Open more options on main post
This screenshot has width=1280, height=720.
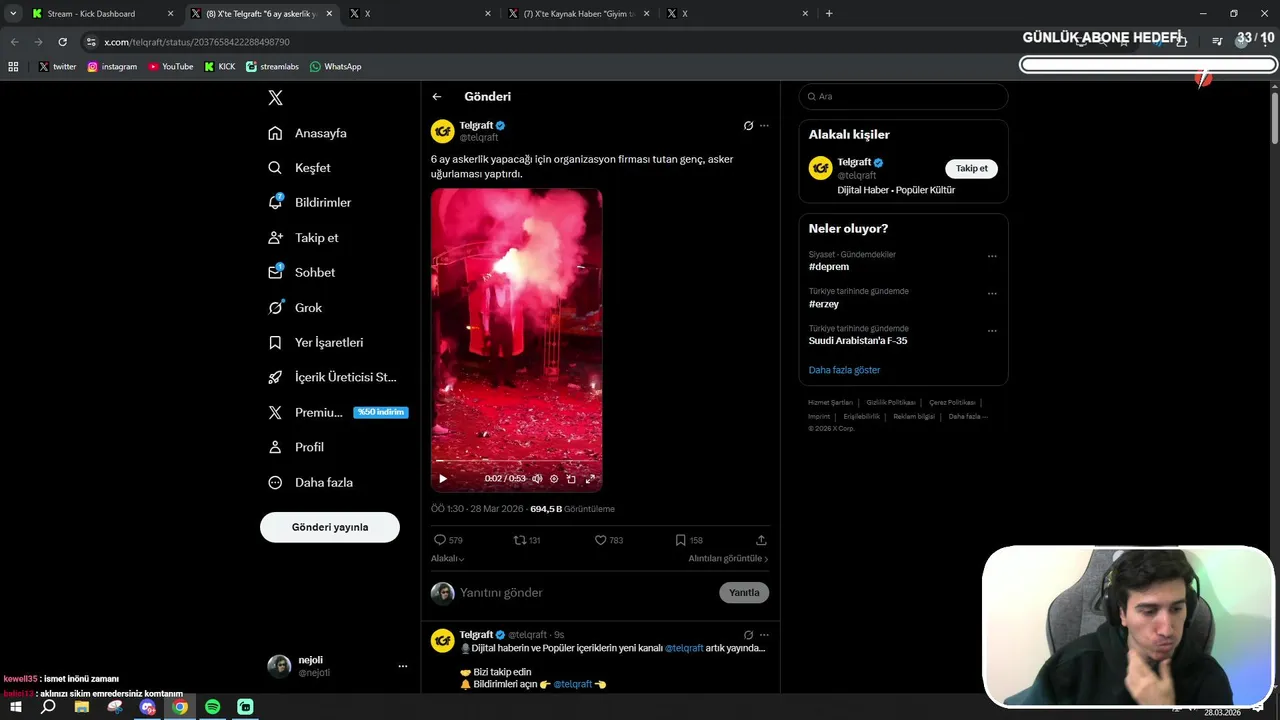point(764,126)
